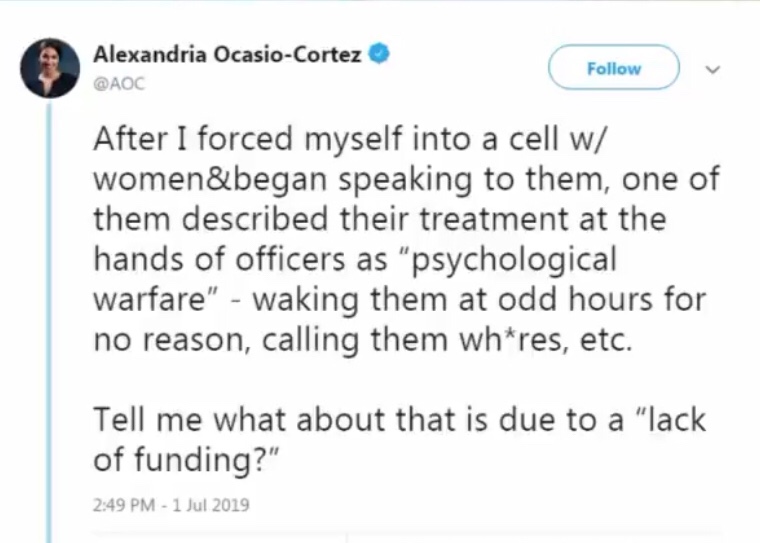This screenshot has width=760, height=543.
Task: Open the 2:49 PM timestamp link
Action: click(125, 505)
